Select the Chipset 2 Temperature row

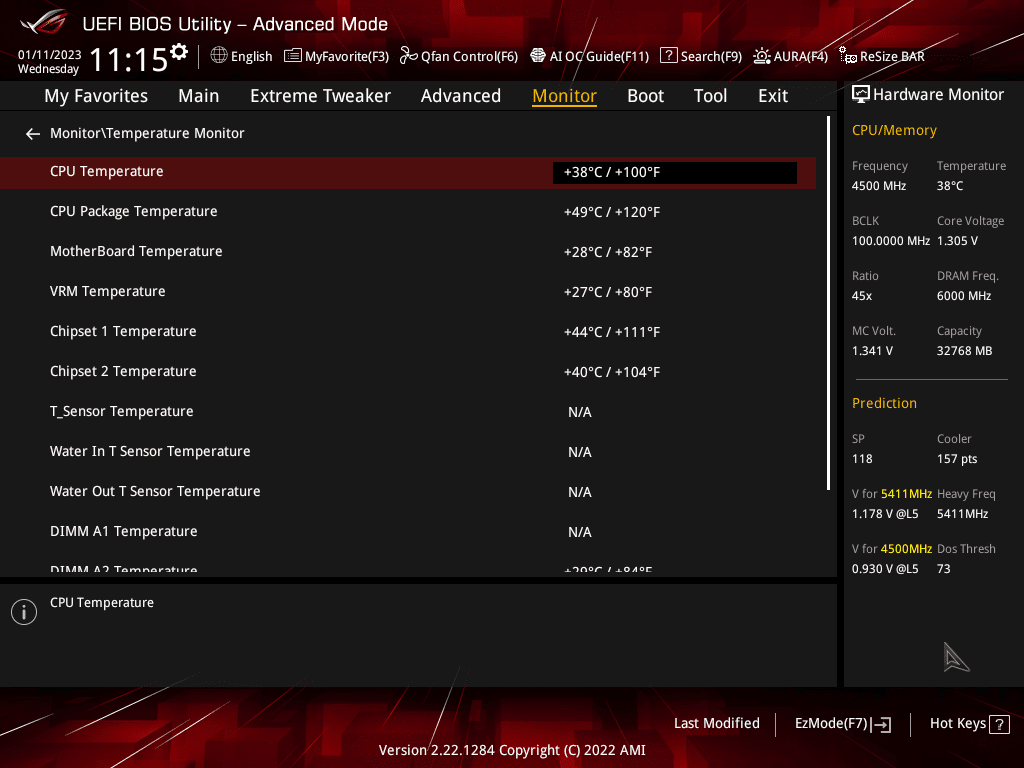coord(408,372)
